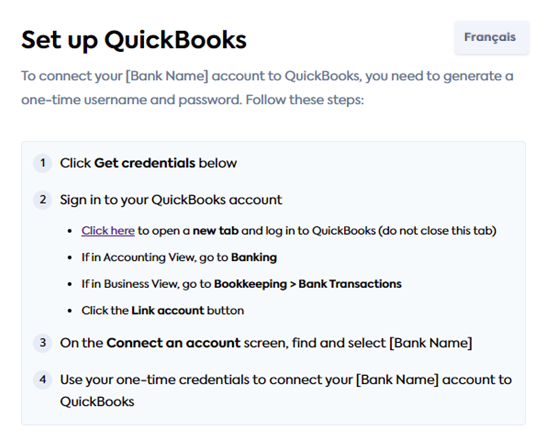Switch language with the Français button
Screen dimensions: 548x441
(x=491, y=37)
